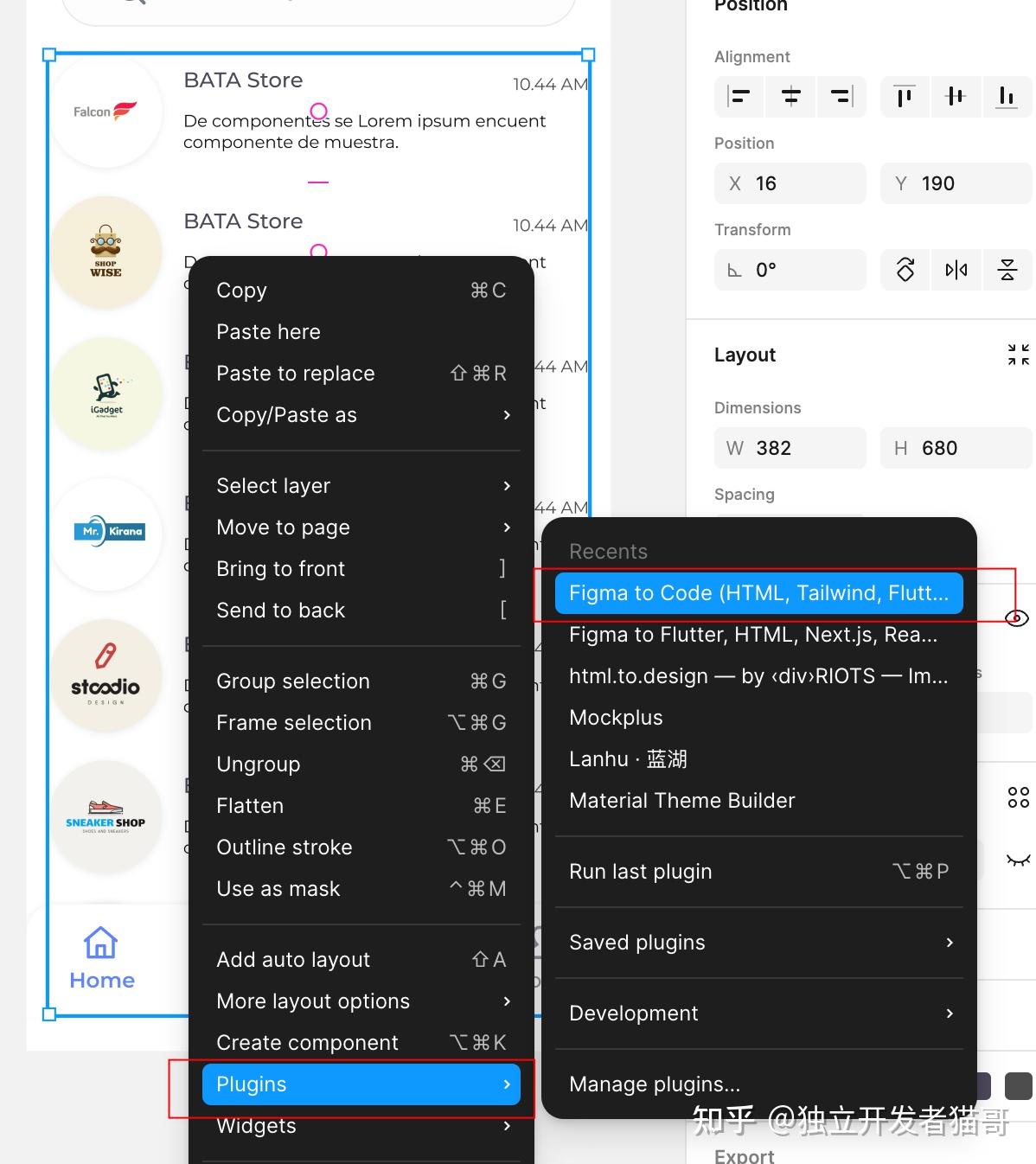Select Bring to front from the context menu
Image resolution: width=1036 pixels, height=1164 pixels.
280,568
